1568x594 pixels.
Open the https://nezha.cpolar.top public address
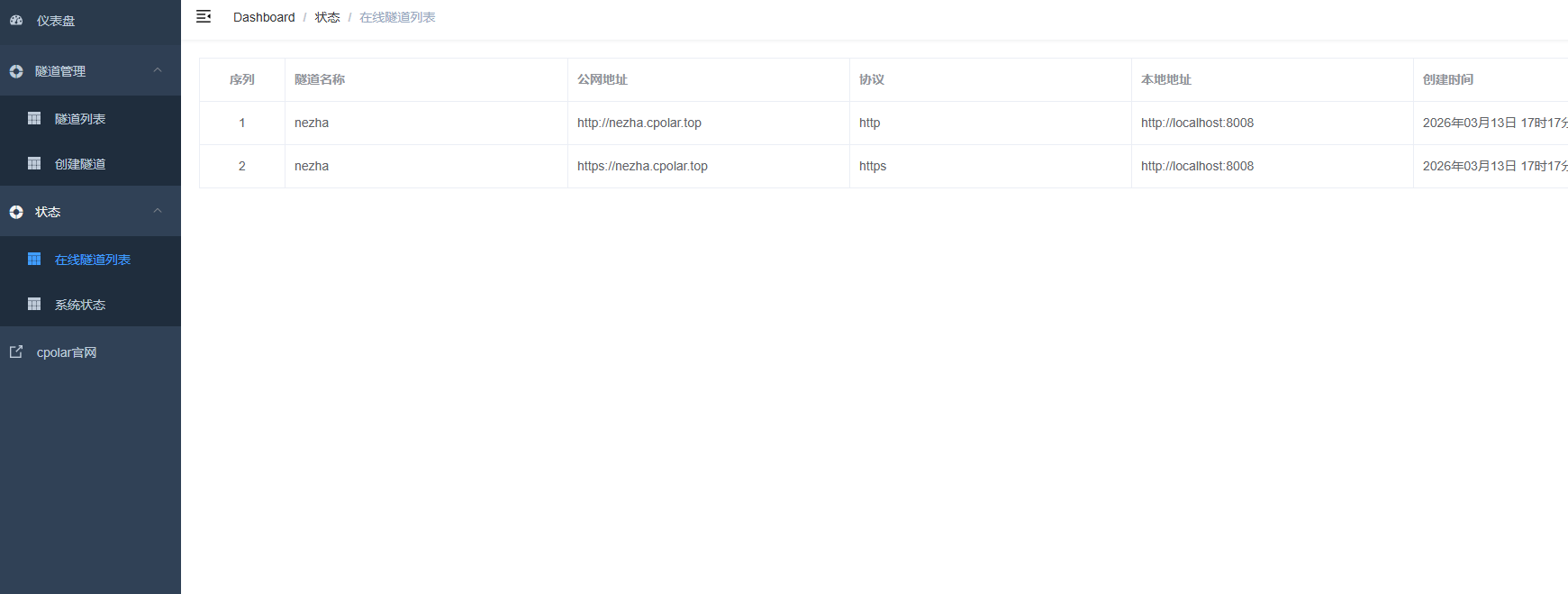(642, 166)
